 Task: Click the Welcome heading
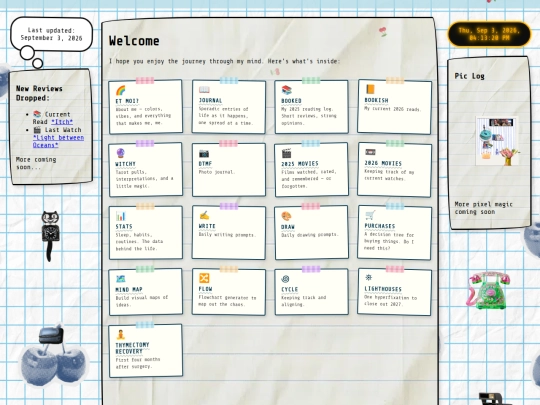(x=134, y=41)
